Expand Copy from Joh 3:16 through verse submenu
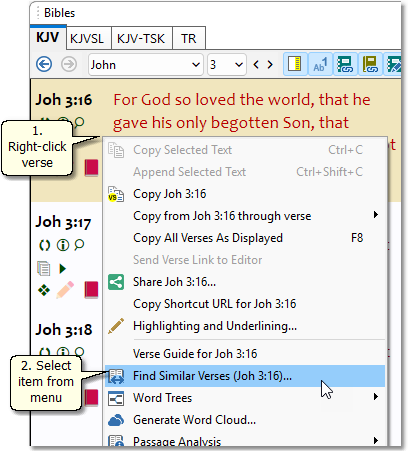The height and width of the screenshot is (453, 408). tap(245, 216)
